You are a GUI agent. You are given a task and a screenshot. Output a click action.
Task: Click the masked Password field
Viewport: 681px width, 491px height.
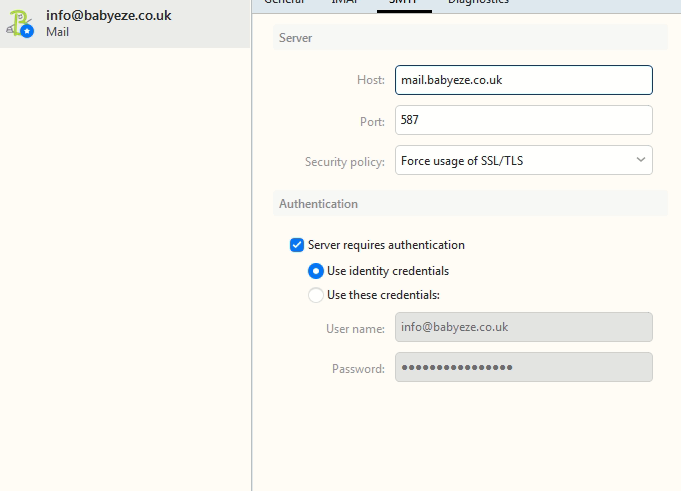pos(523,367)
